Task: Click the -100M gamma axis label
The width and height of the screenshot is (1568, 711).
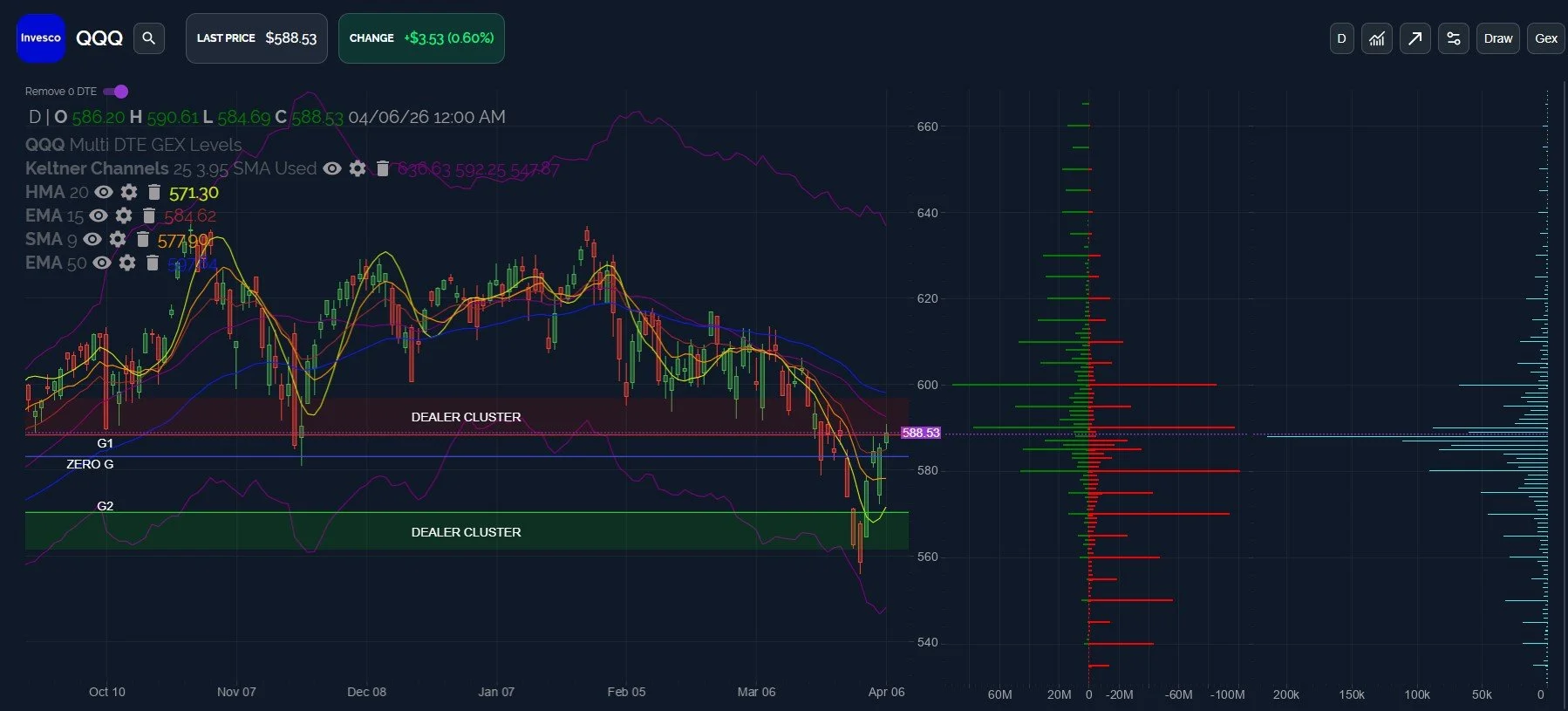Action: 1227,694
